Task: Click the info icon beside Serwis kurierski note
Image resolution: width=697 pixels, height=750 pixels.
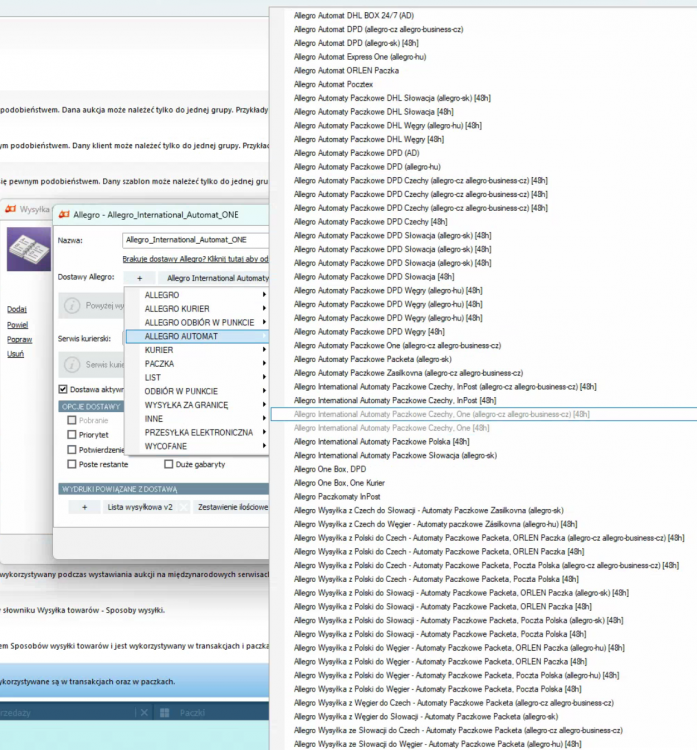Action: [x=72, y=364]
